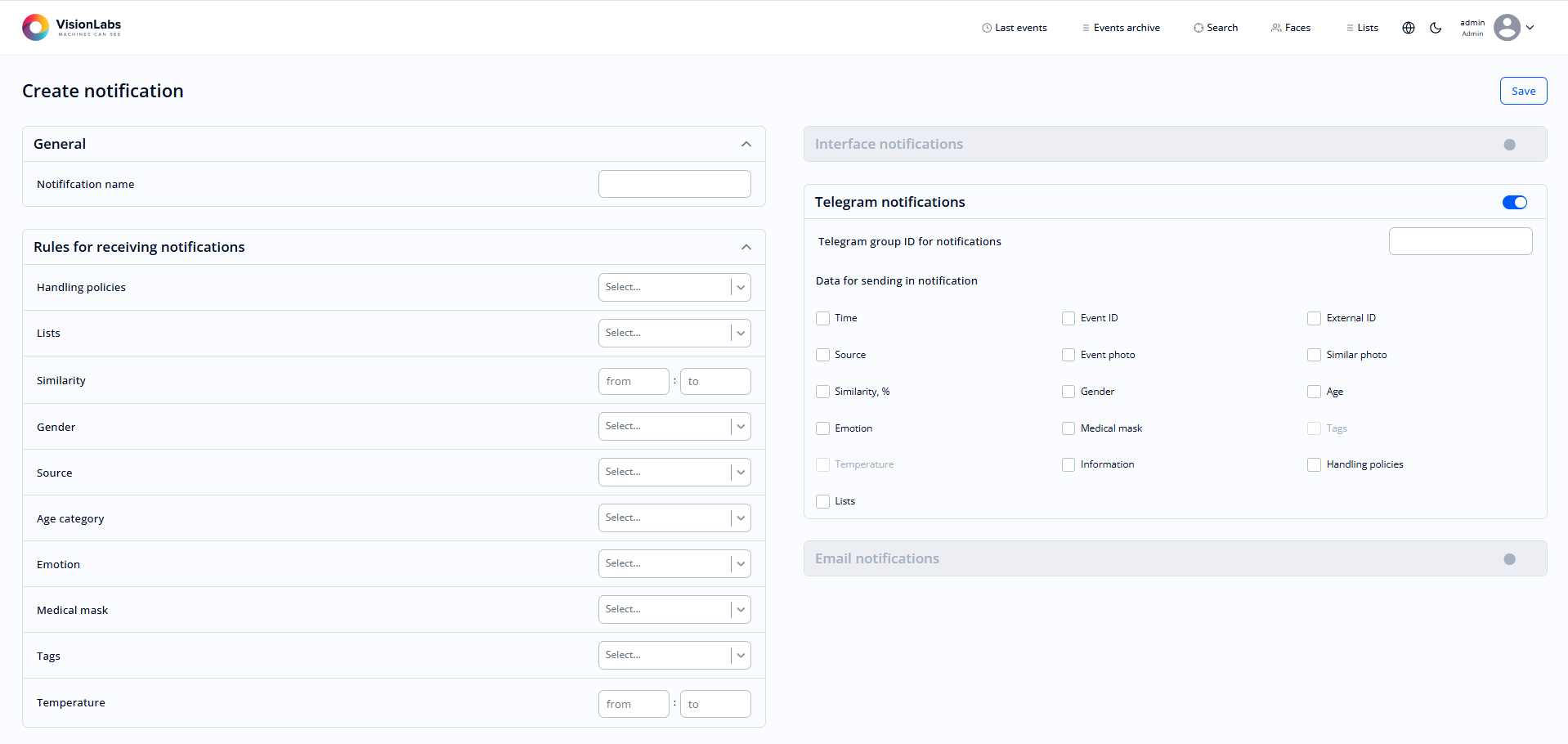1568x744 pixels.
Task: Check the Event photo checkbox
Action: point(1068,355)
